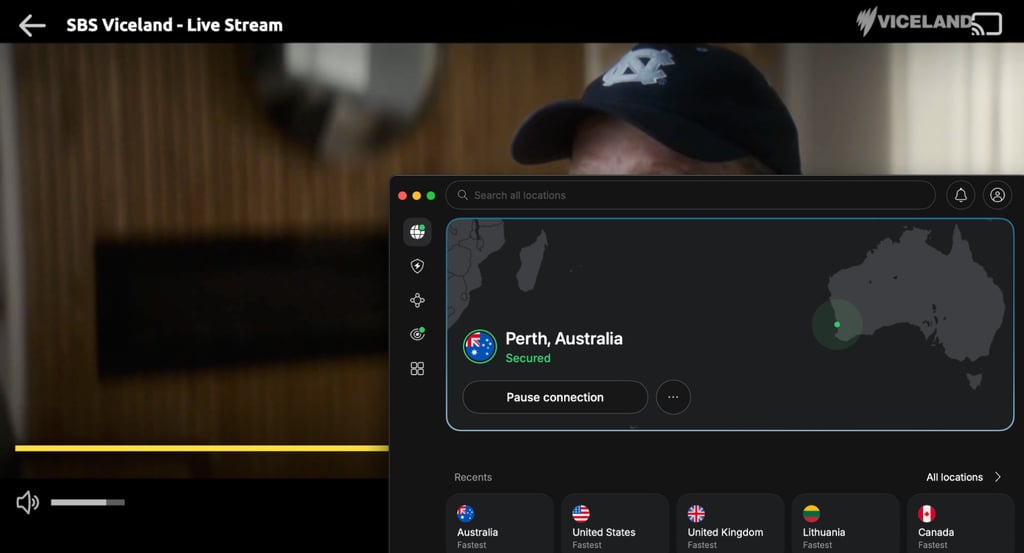
Task: Click the Australia flag next to Perth
Action: pyautogui.click(x=480, y=347)
